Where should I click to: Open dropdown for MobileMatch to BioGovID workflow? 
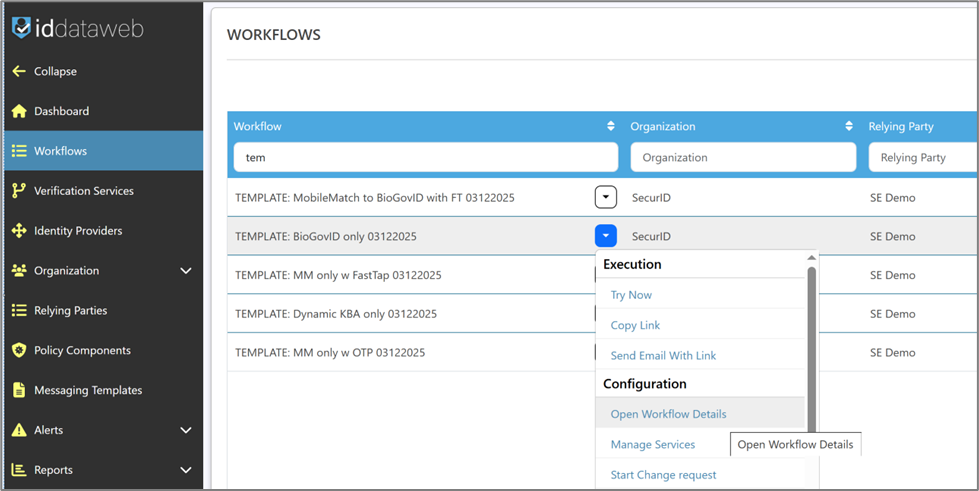(605, 197)
